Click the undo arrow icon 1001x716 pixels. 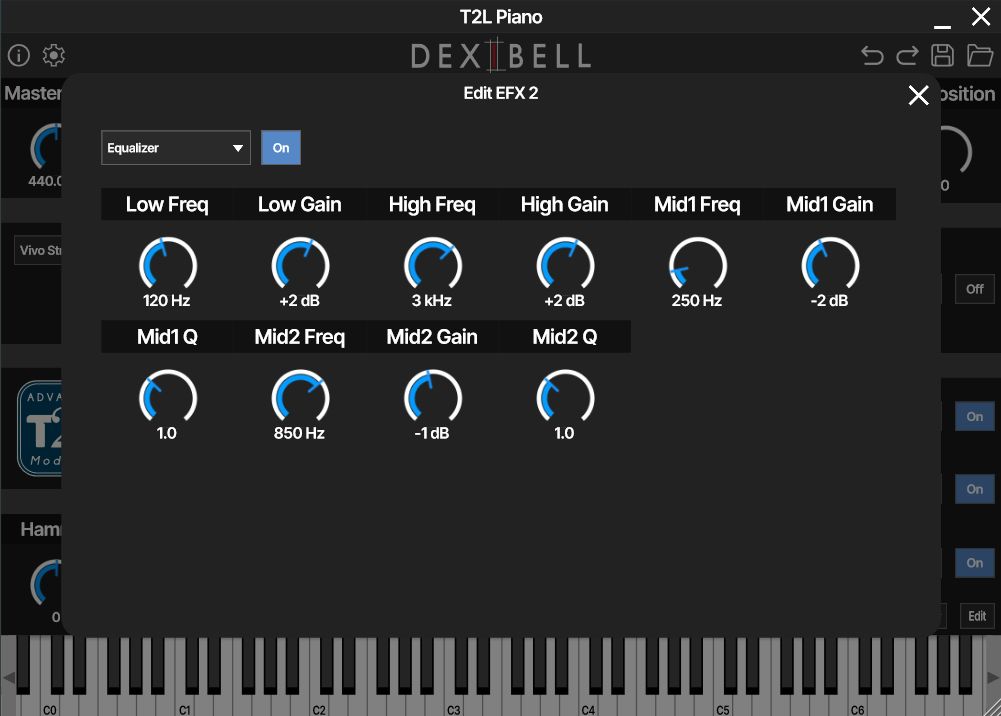(x=872, y=56)
